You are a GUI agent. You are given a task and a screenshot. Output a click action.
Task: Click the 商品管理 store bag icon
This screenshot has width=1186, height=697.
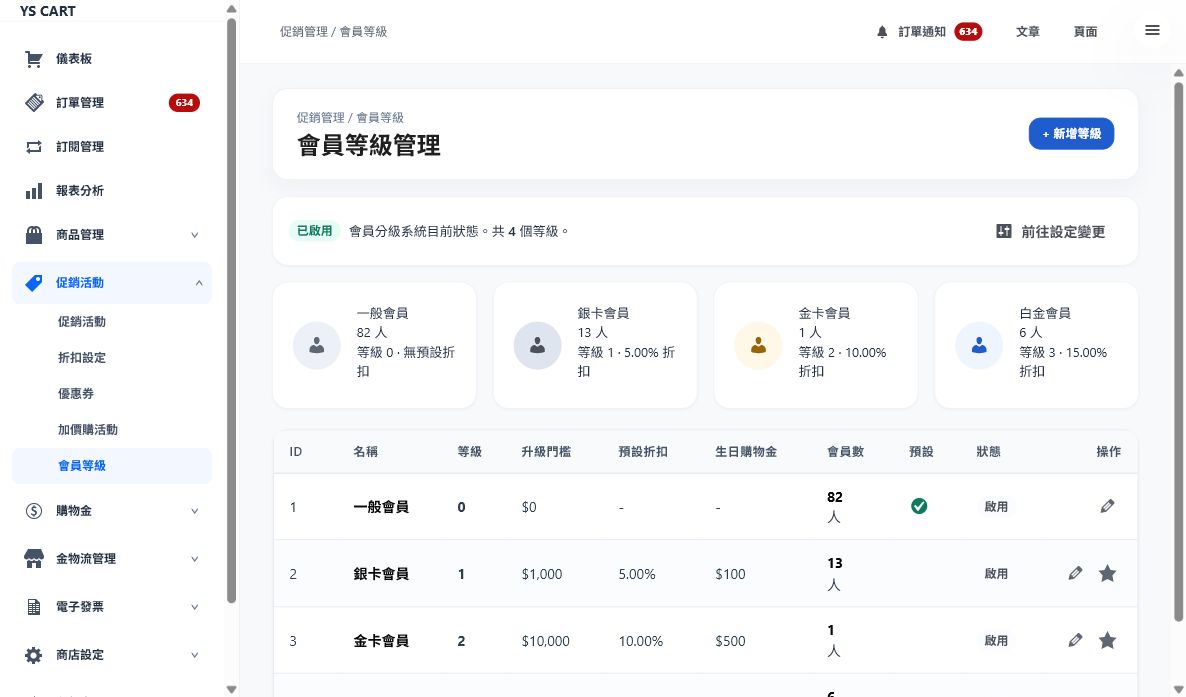(34, 235)
